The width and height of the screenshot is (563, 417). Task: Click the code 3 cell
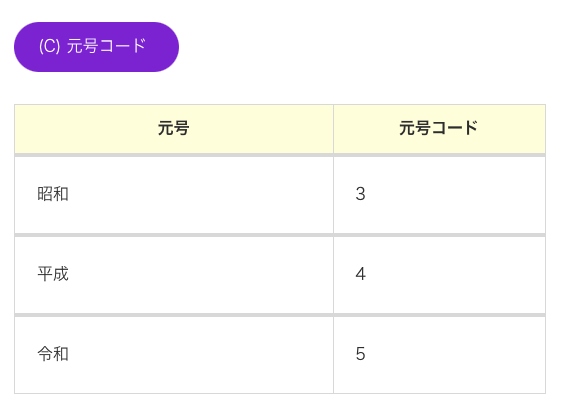[439, 195]
